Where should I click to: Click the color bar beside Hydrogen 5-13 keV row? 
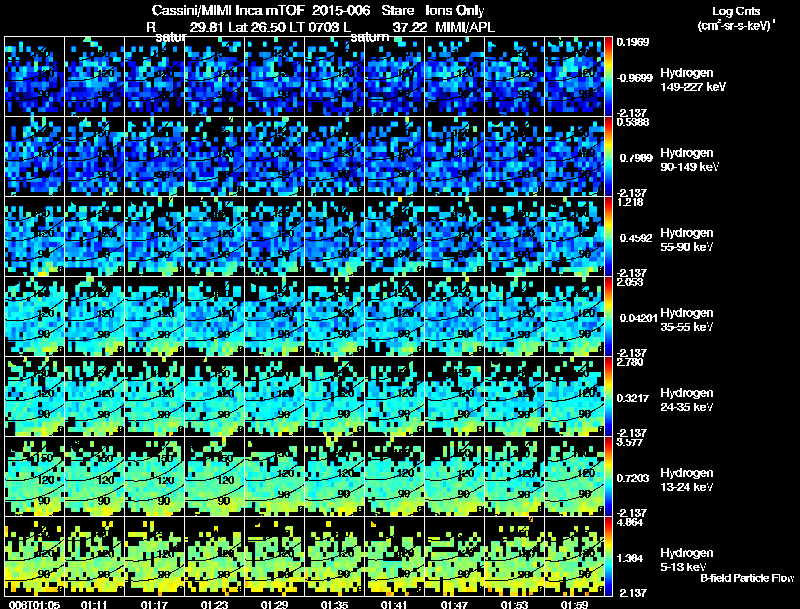point(608,556)
